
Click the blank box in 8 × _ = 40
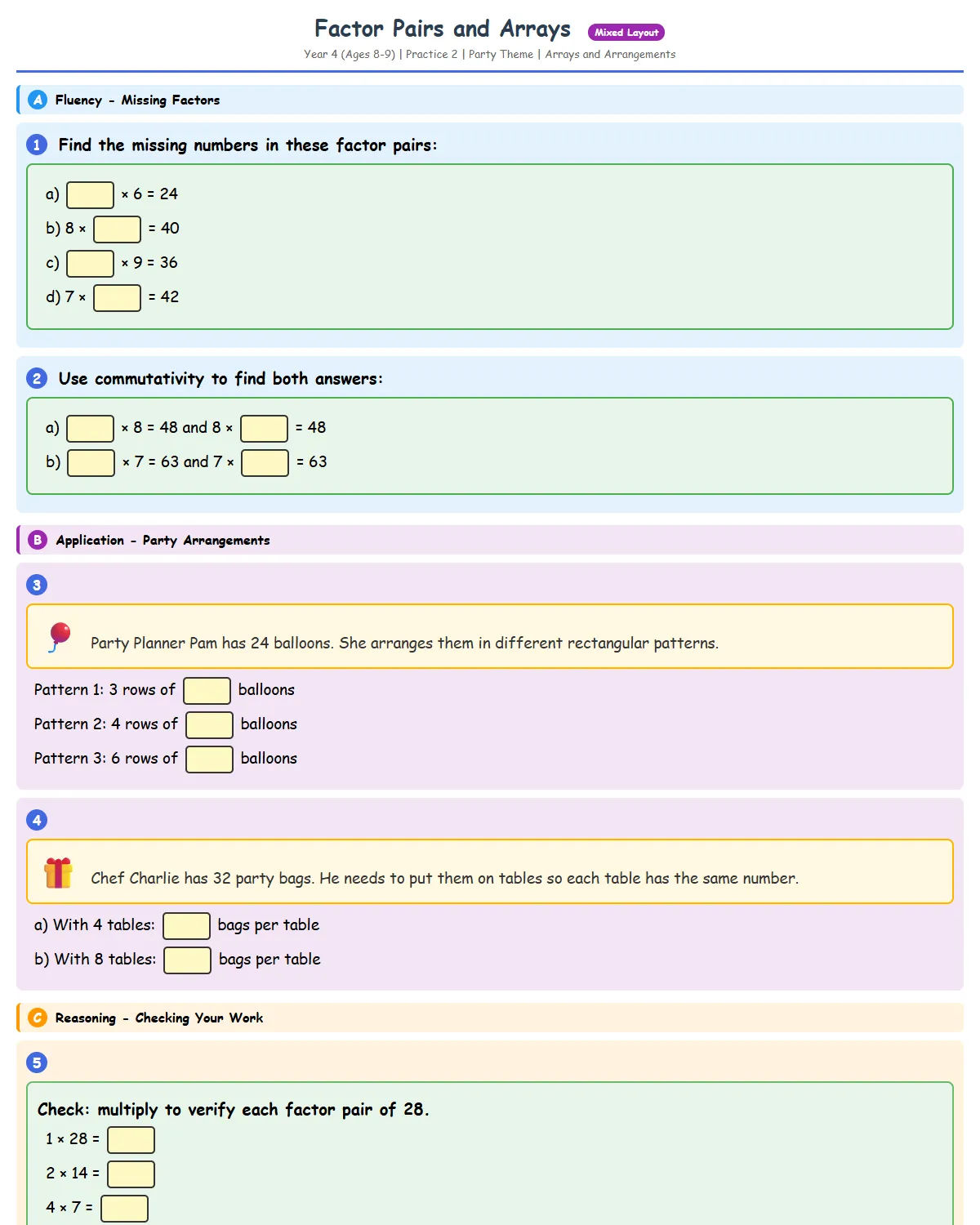coord(117,229)
